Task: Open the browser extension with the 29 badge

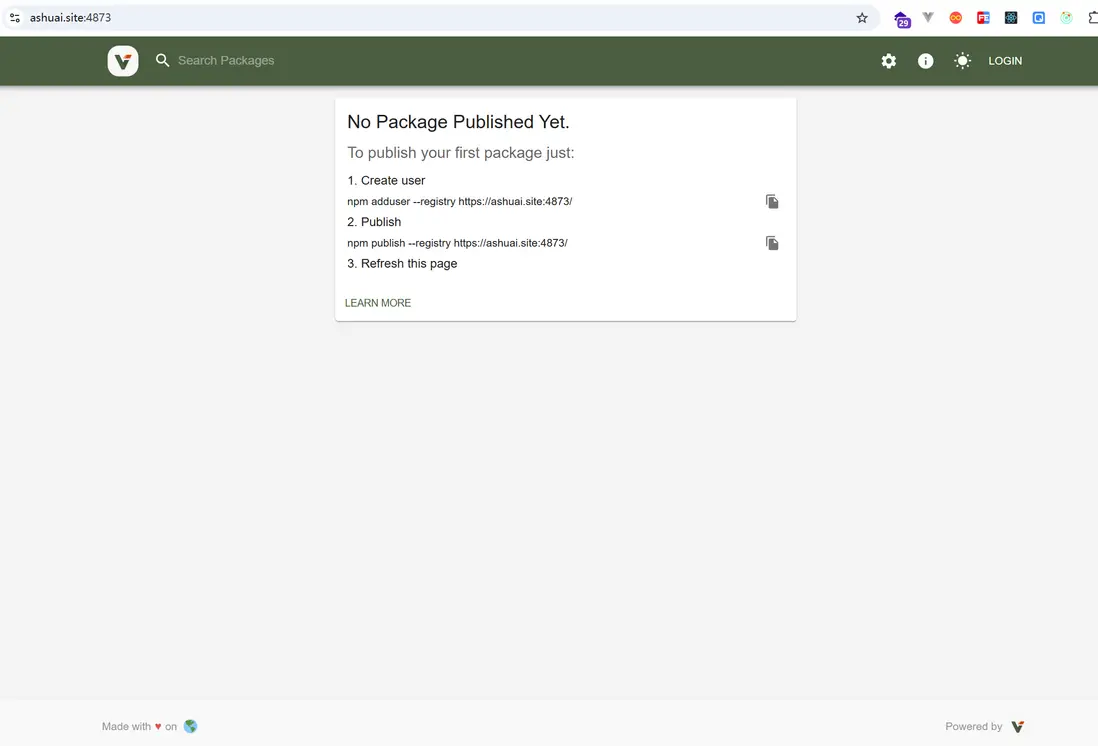Action: point(902,19)
